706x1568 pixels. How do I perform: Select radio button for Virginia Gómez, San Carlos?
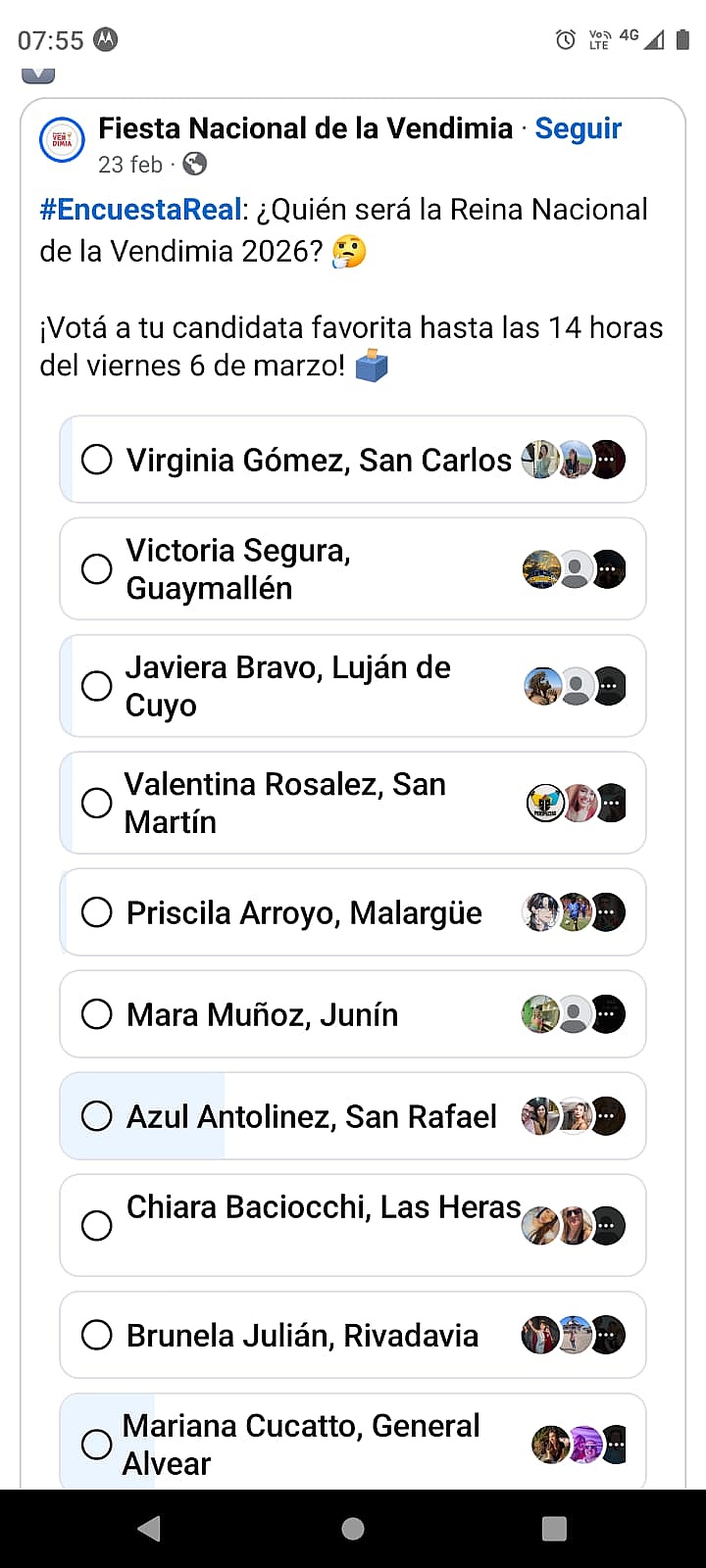[96, 460]
